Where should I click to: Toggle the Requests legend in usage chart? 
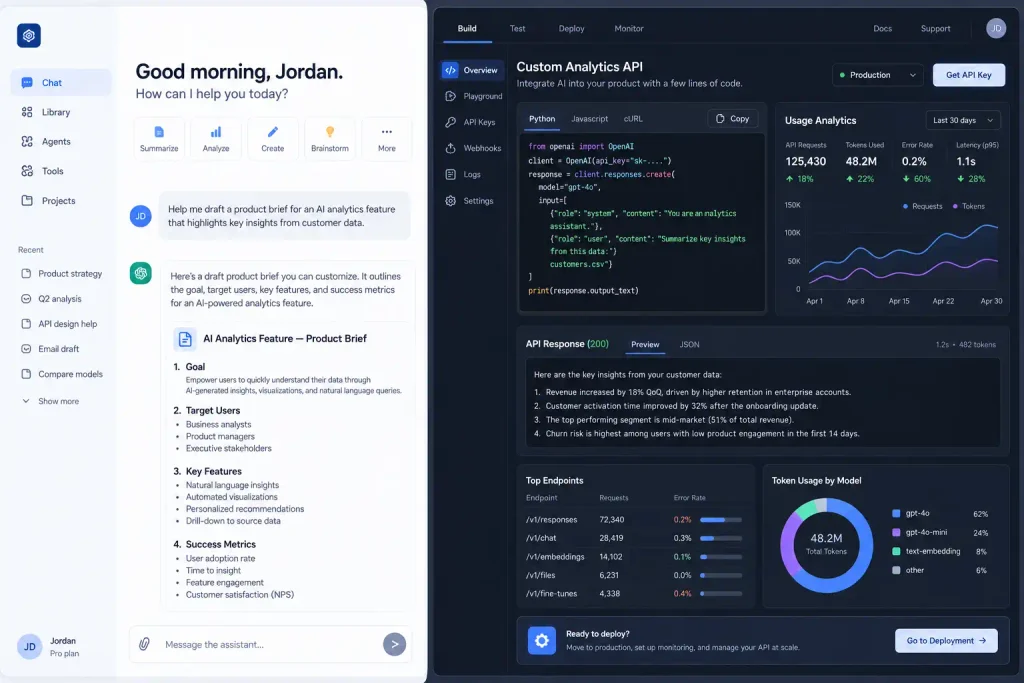922,206
